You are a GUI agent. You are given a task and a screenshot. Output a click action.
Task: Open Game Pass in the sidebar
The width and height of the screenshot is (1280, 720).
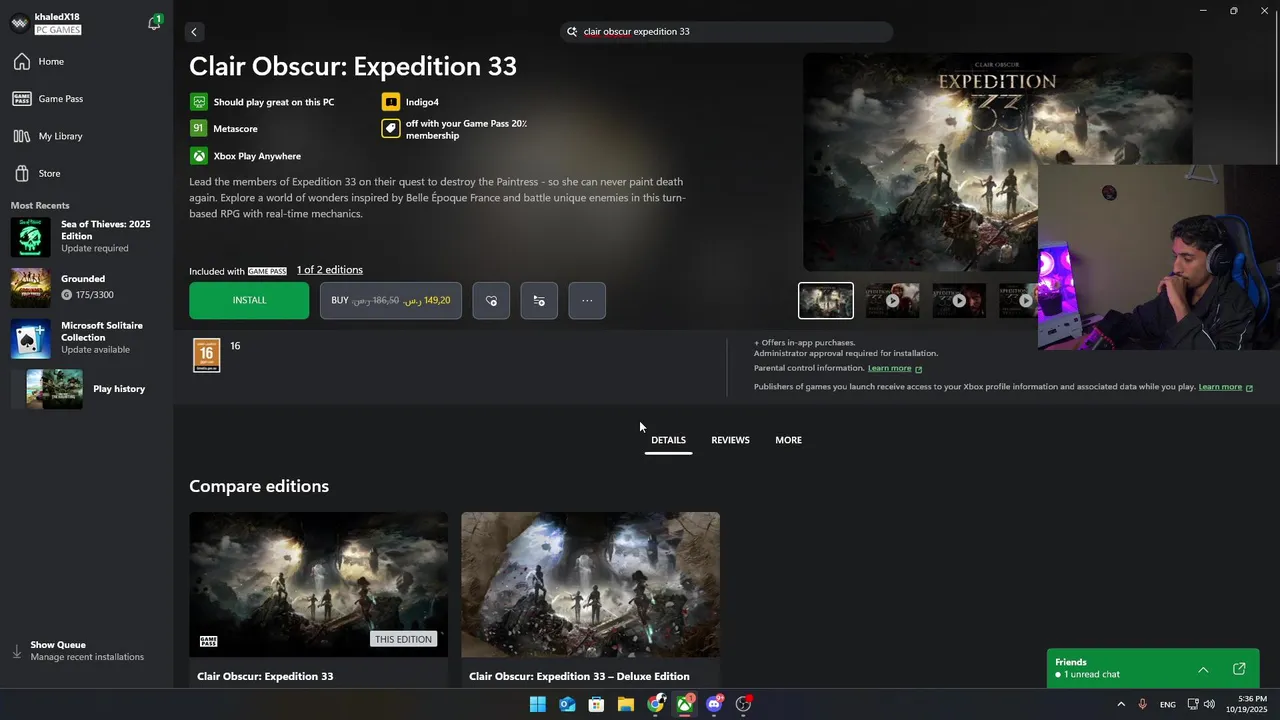60,99
